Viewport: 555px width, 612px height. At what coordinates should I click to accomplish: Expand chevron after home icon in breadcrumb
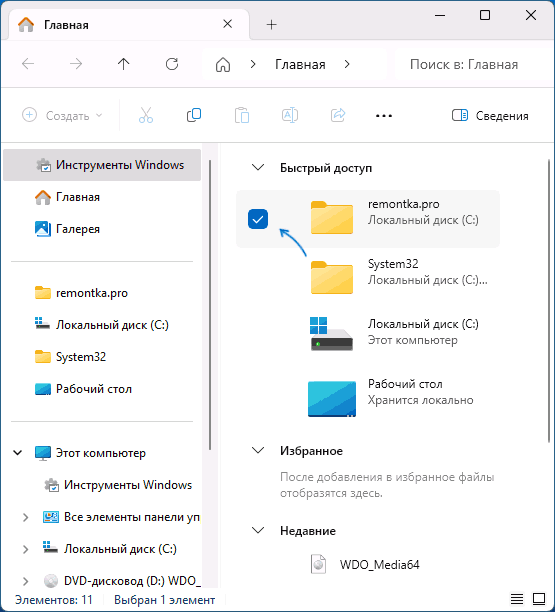coord(253,64)
